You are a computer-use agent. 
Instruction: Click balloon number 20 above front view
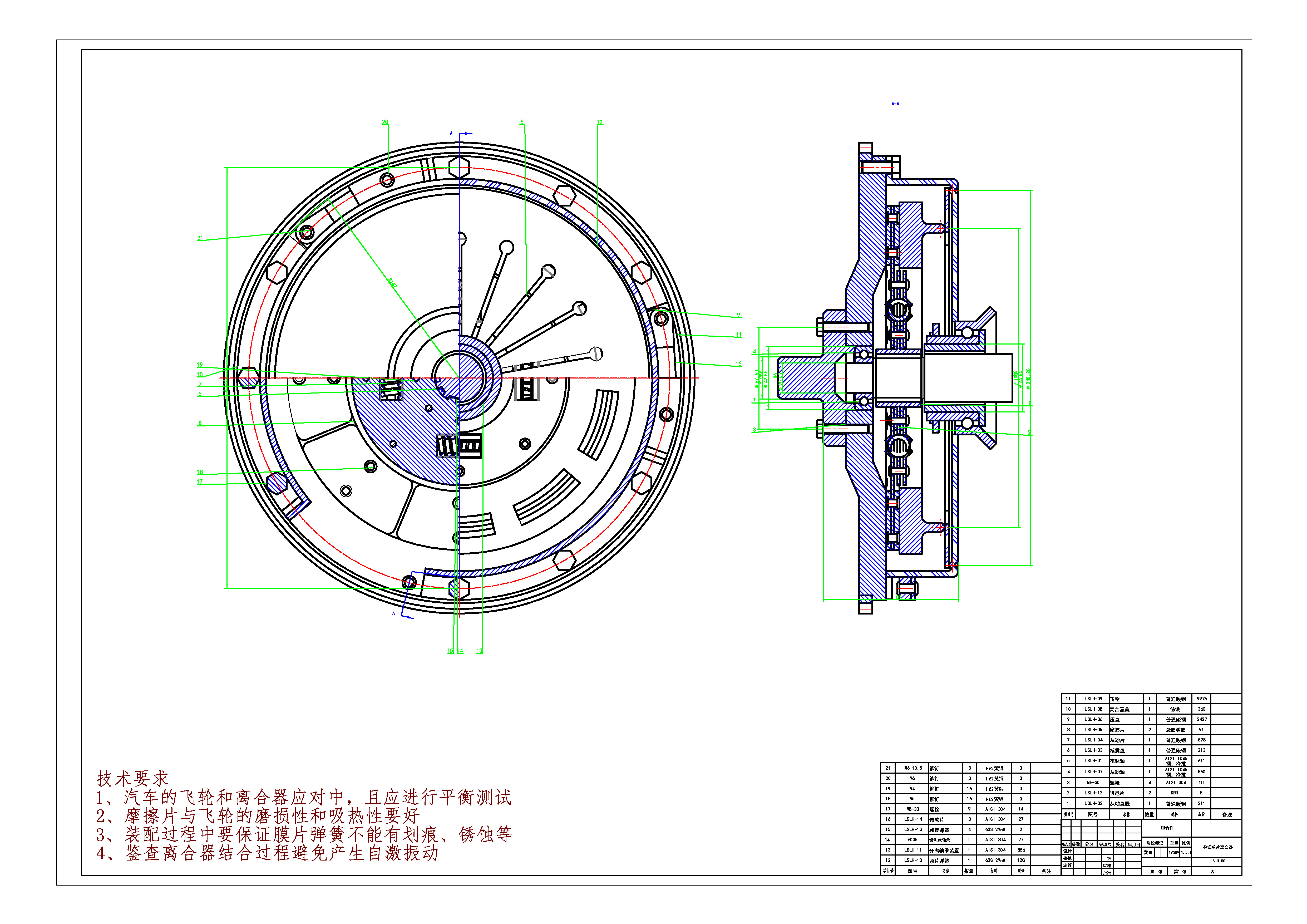click(385, 122)
